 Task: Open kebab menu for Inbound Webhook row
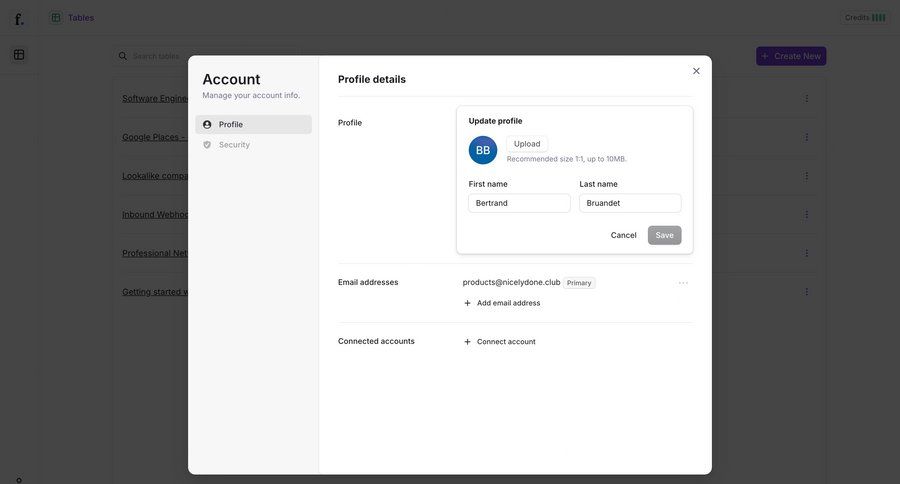pos(806,214)
